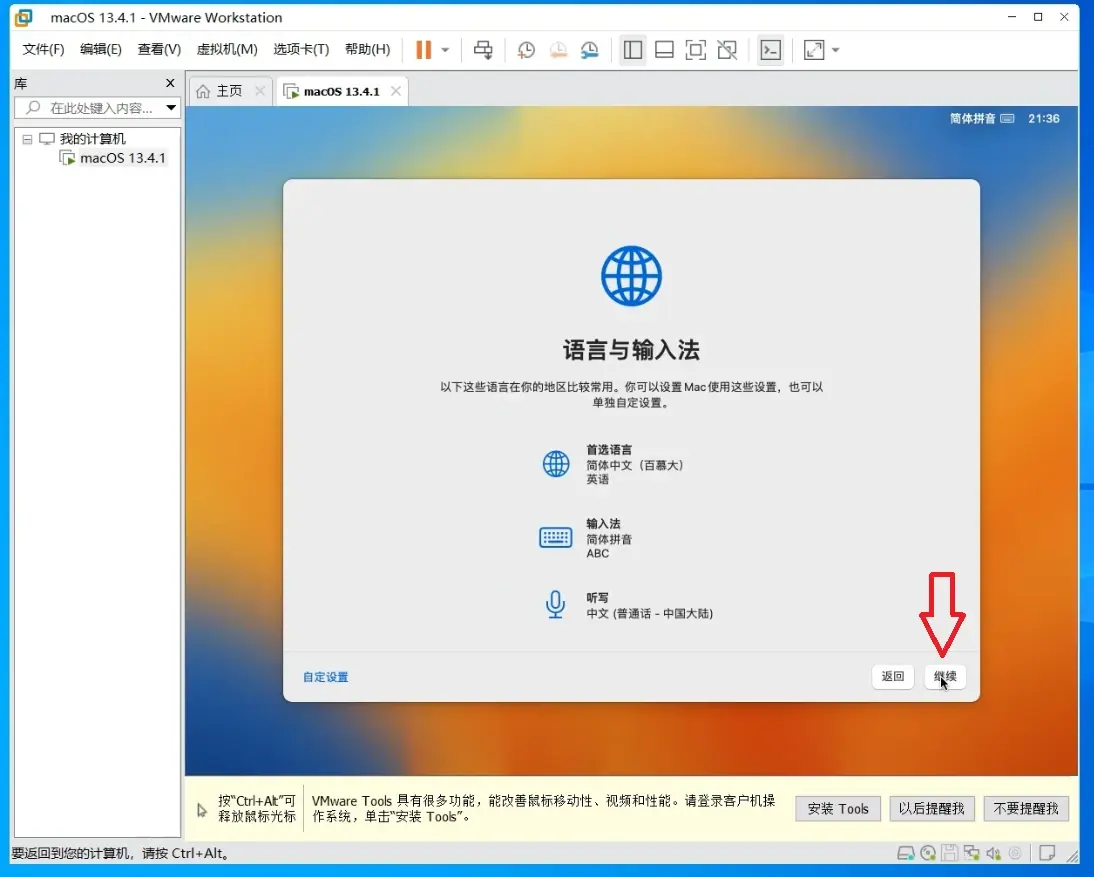The image size is (1094, 877).
Task: Click the stretch guest display icon
Action: [x=814, y=50]
